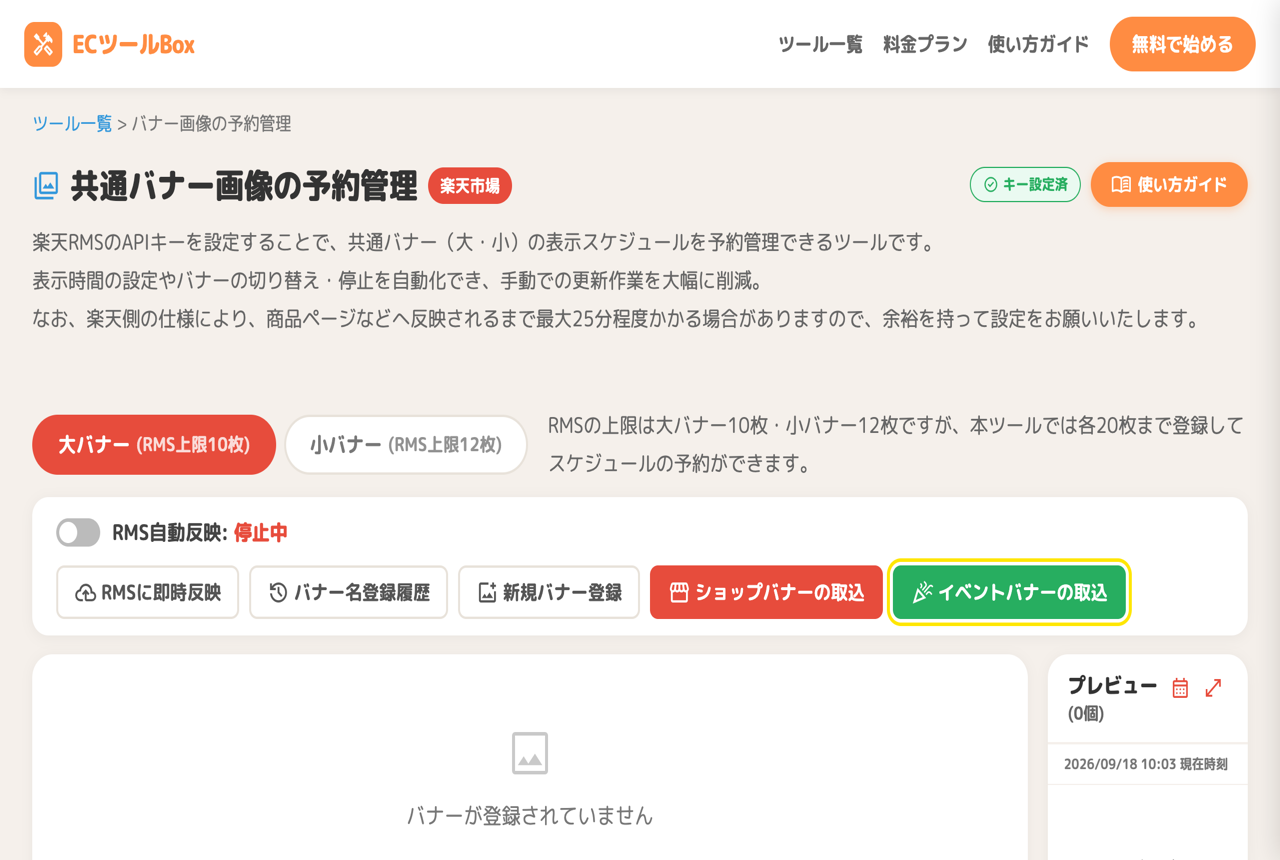Open バナー名登録履歴
1280x860 pixels.
349,592
